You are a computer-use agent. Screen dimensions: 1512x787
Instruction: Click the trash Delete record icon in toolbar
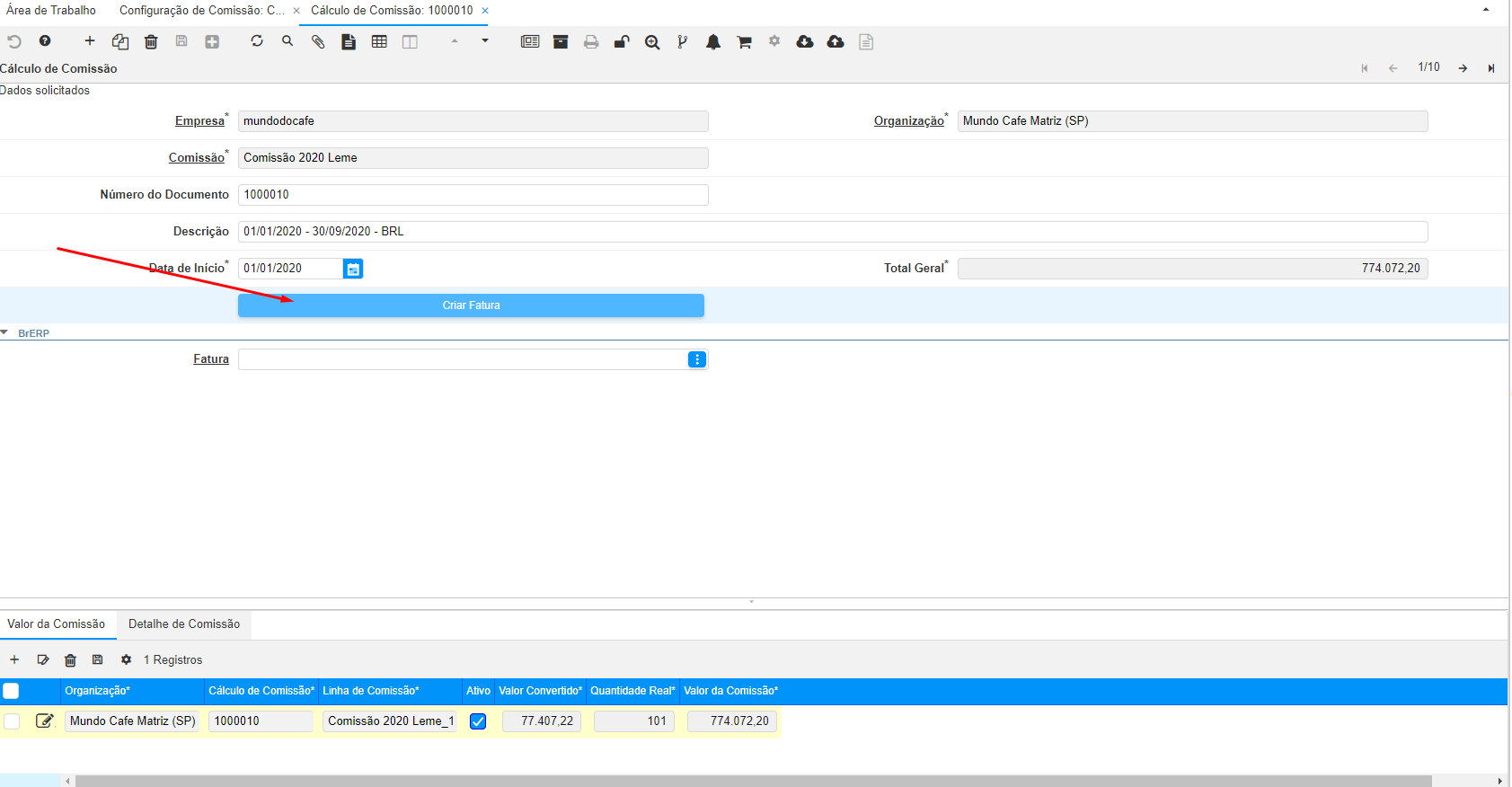pyautogui.click(x=151, y=41)
